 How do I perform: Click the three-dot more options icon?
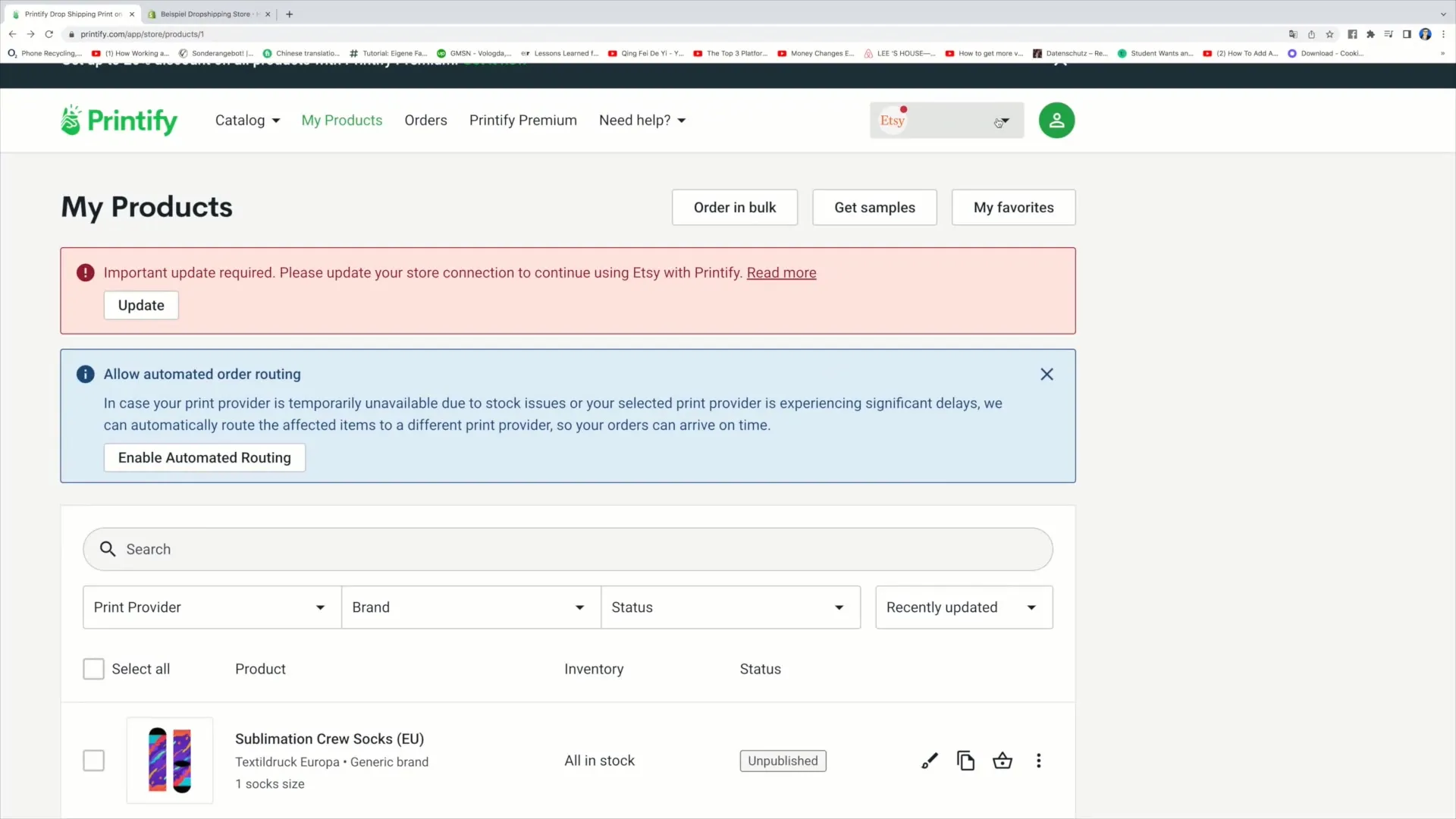pyautogui.click(x=1039, y=761)
